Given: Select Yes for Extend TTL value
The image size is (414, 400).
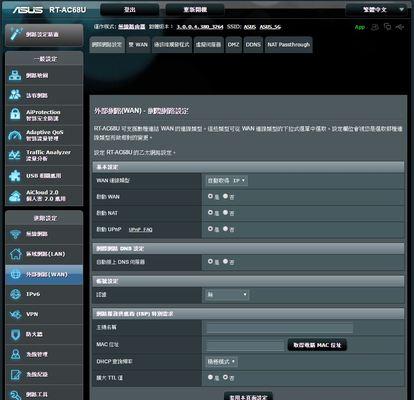Looking at the screenshot, I should pos(210,377).
